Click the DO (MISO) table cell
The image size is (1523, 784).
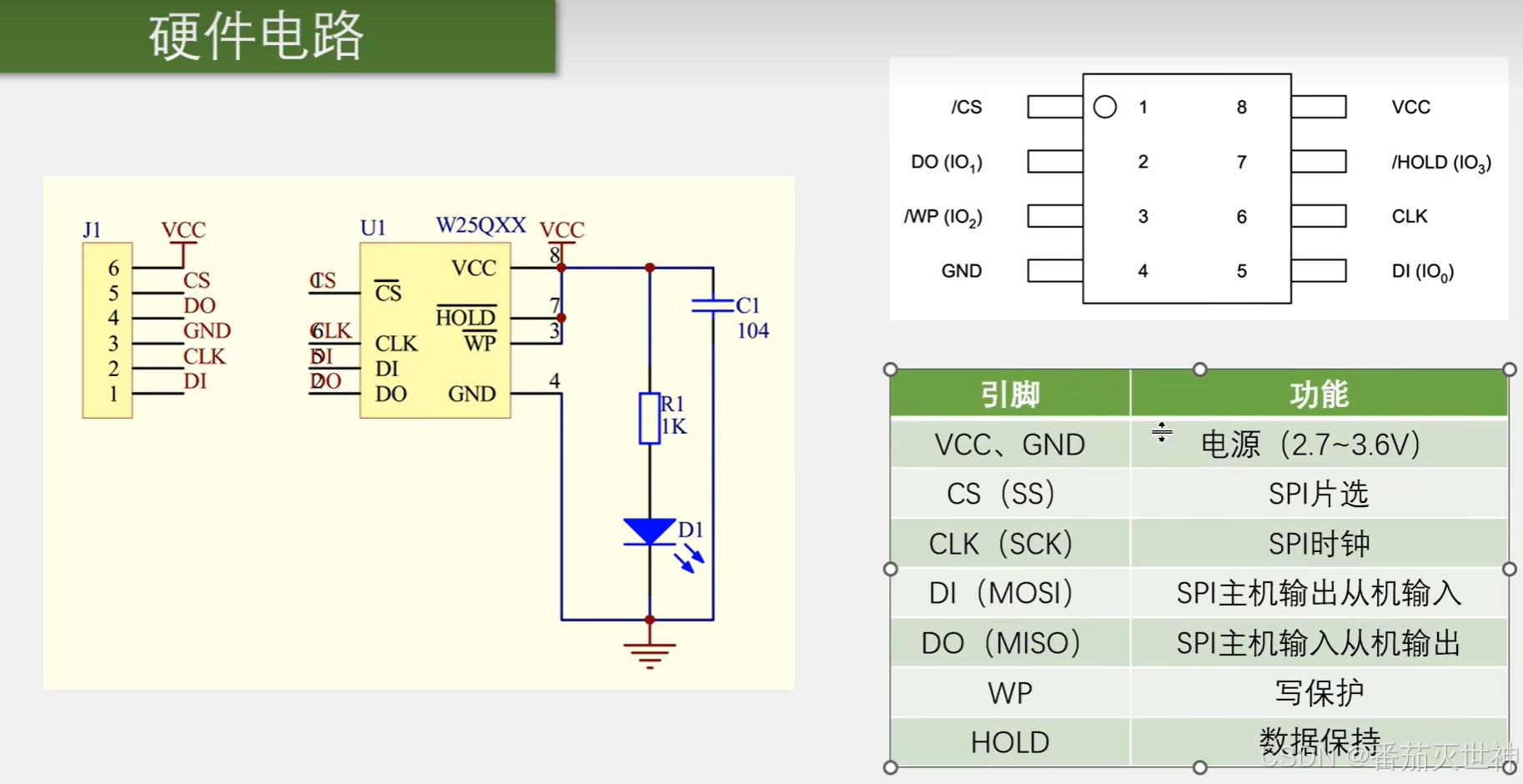click(1010, 643)
